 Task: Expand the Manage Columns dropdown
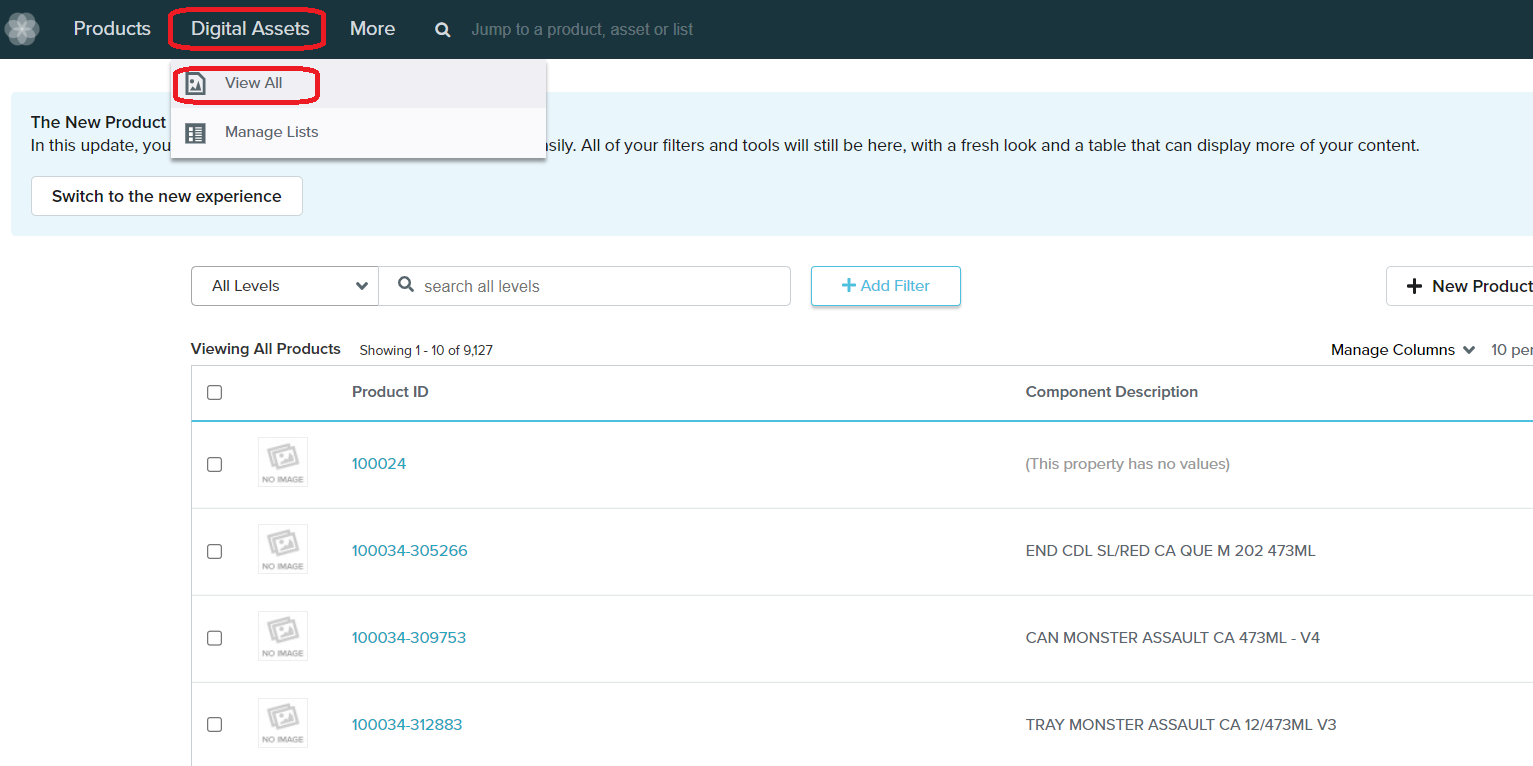1402,350
